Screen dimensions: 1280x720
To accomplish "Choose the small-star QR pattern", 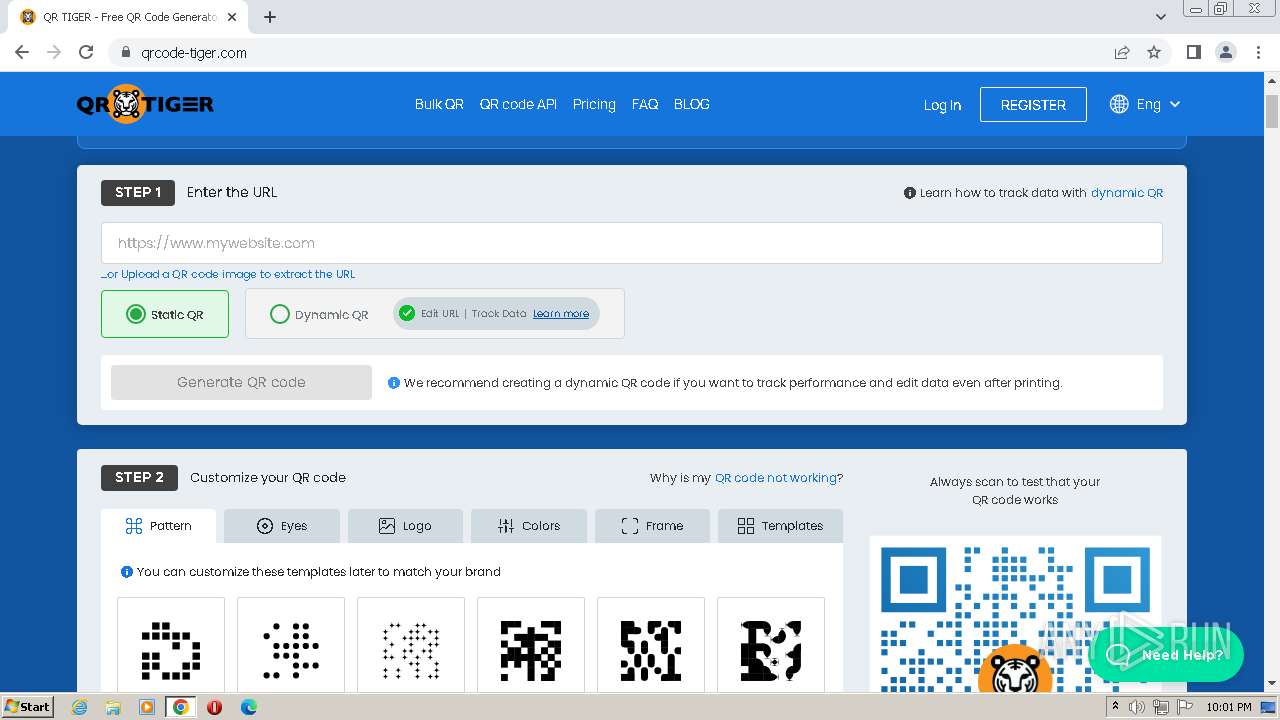I will pos(411,645).
